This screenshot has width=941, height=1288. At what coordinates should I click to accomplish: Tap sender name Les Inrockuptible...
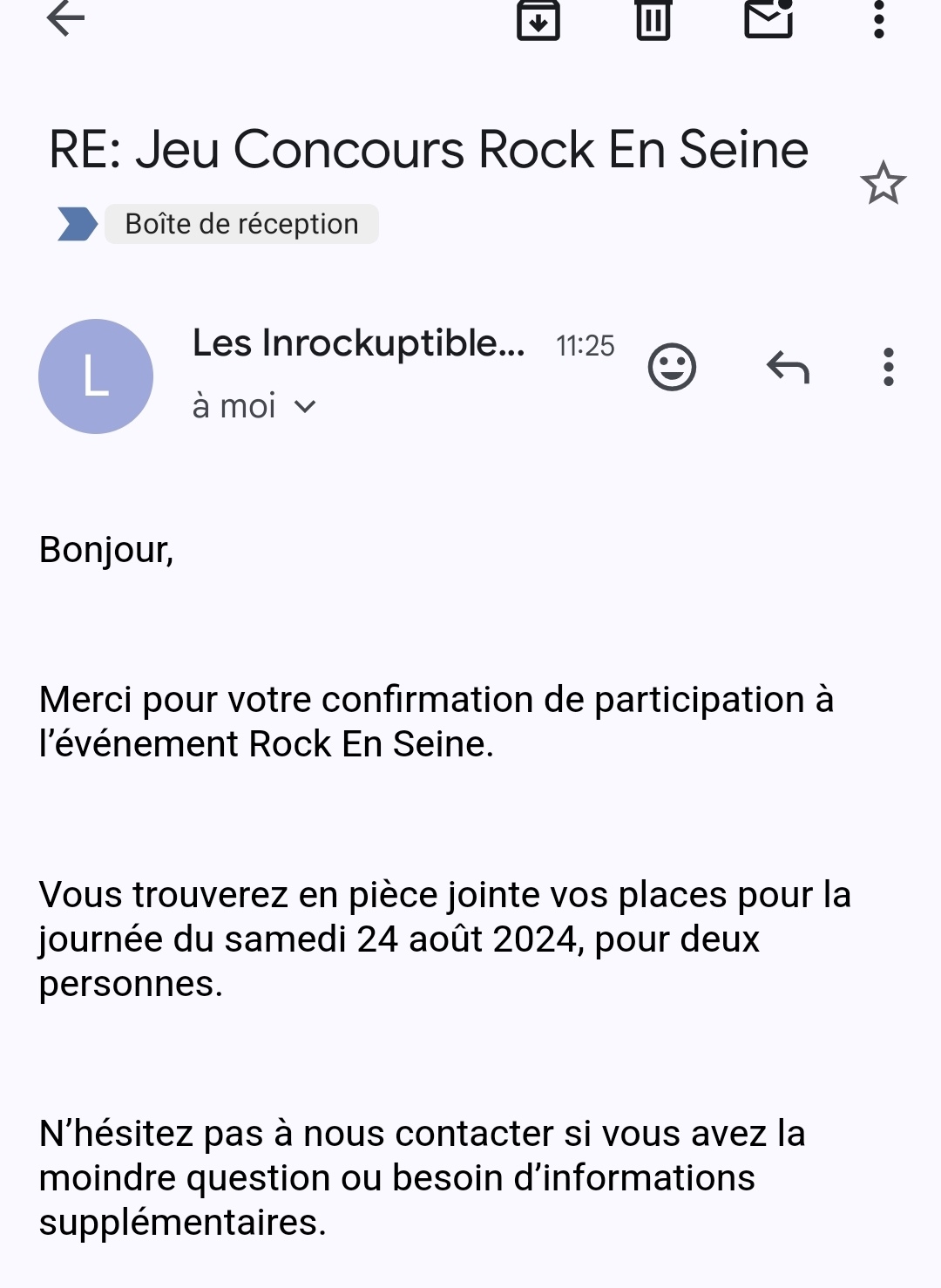(x=358, y=343)
